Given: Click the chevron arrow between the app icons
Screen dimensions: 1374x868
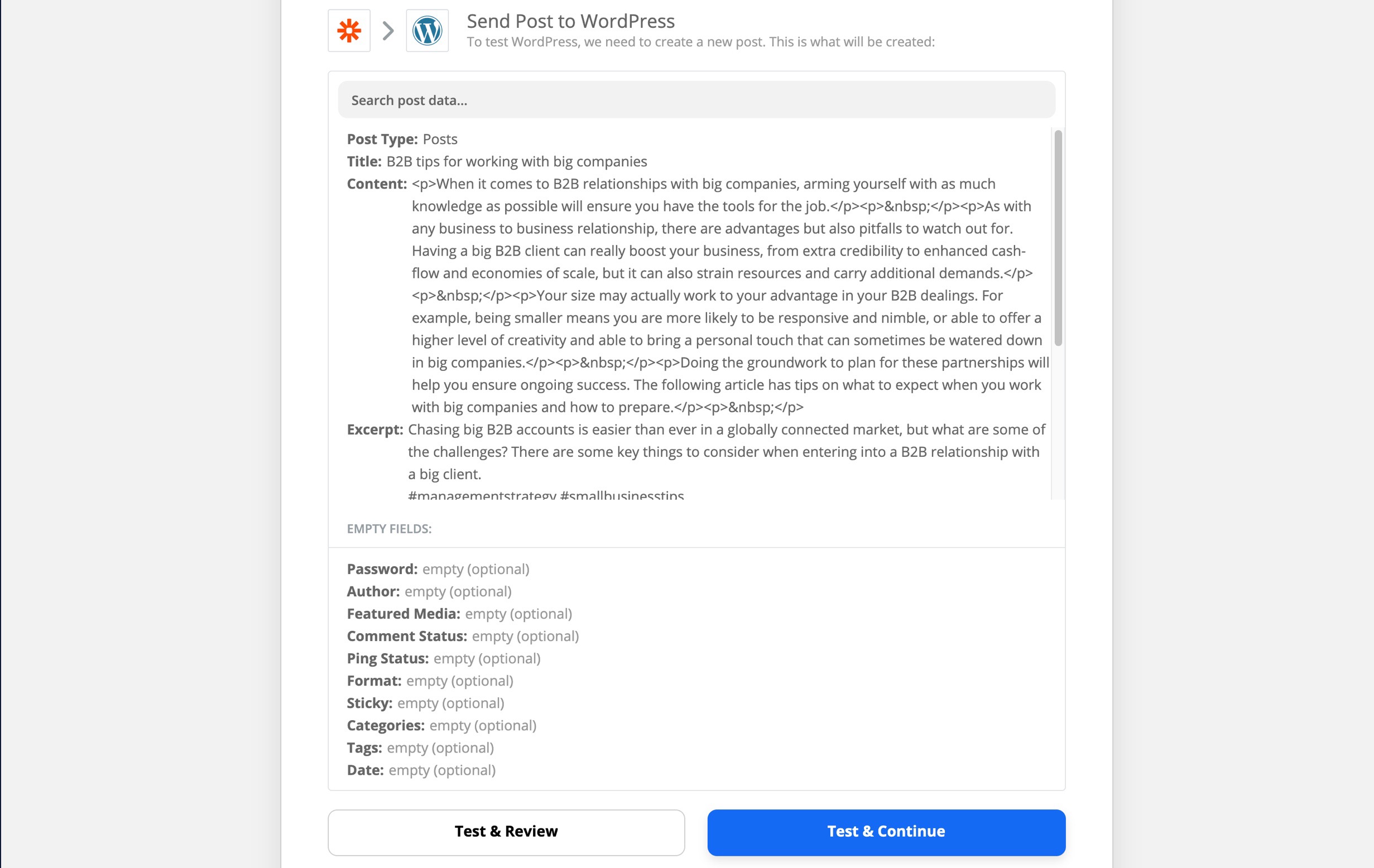Looking at the screenshot, I should coord(388,31).
